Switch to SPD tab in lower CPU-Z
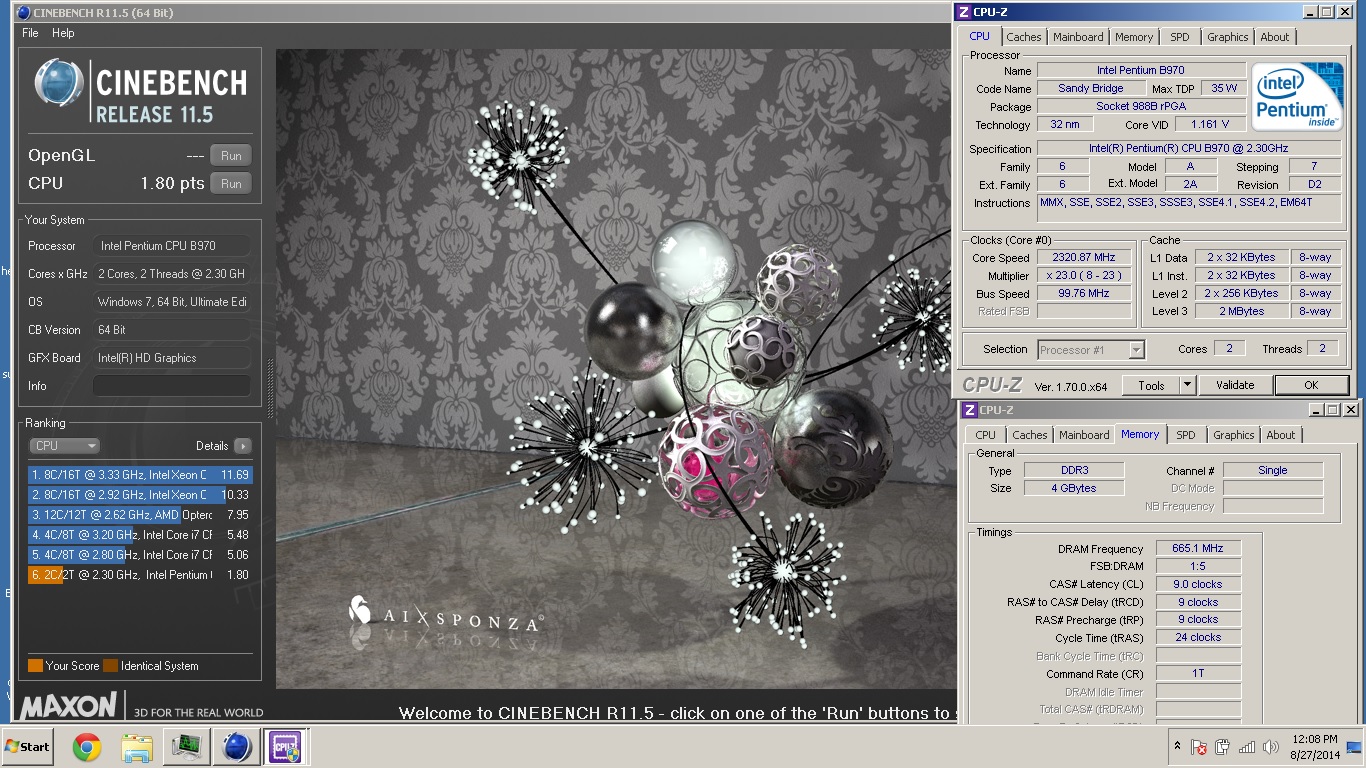Screen dimensions: 1366x768 click(1186, 435)
